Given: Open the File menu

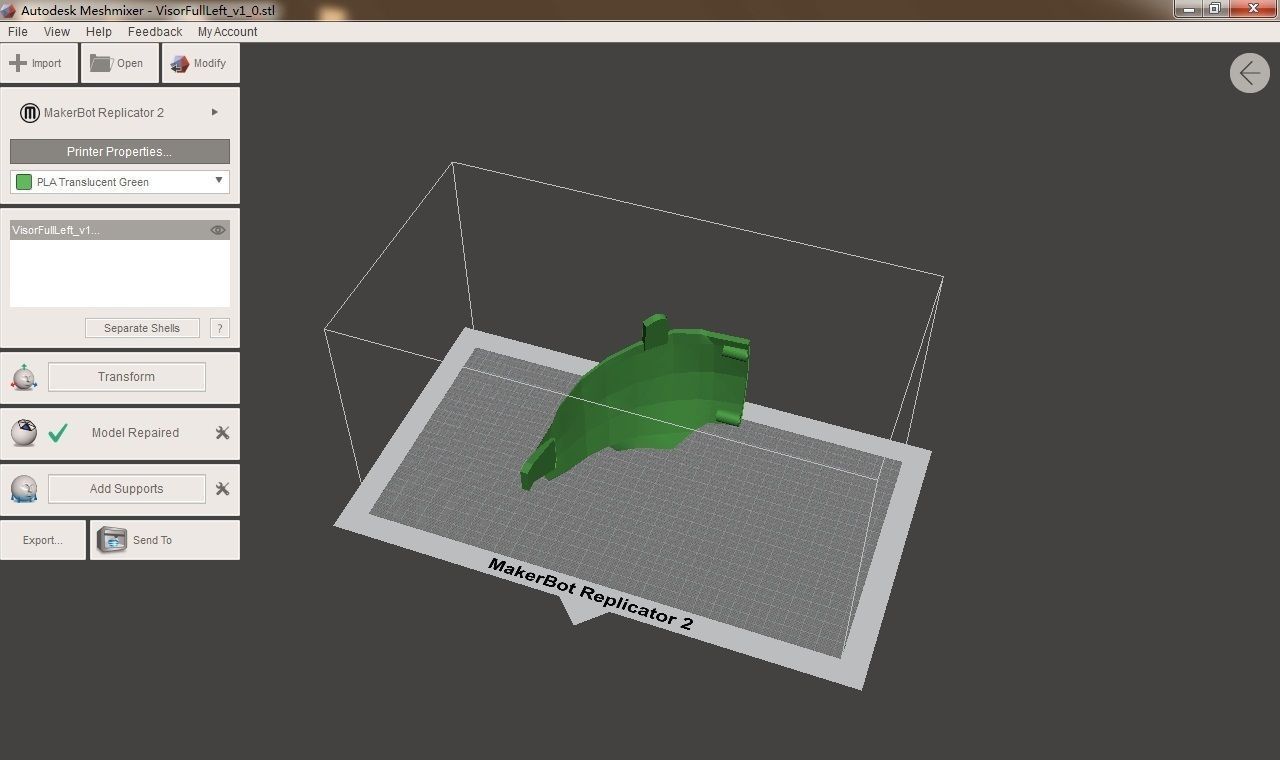Looking at the screenshot, I should [x=18, y=32].
